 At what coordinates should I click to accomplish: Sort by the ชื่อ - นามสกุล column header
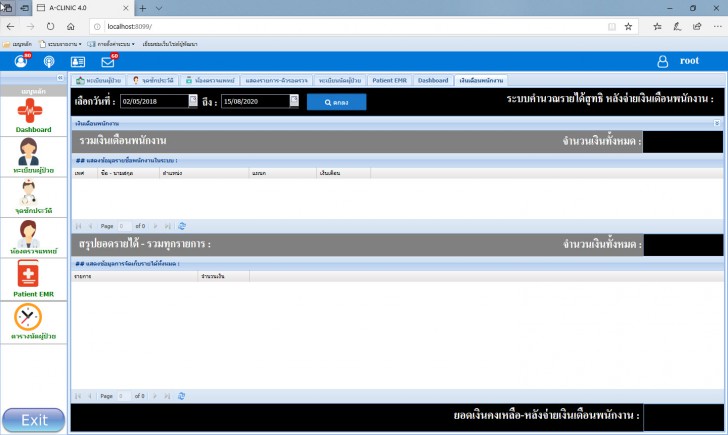[129, 173]
